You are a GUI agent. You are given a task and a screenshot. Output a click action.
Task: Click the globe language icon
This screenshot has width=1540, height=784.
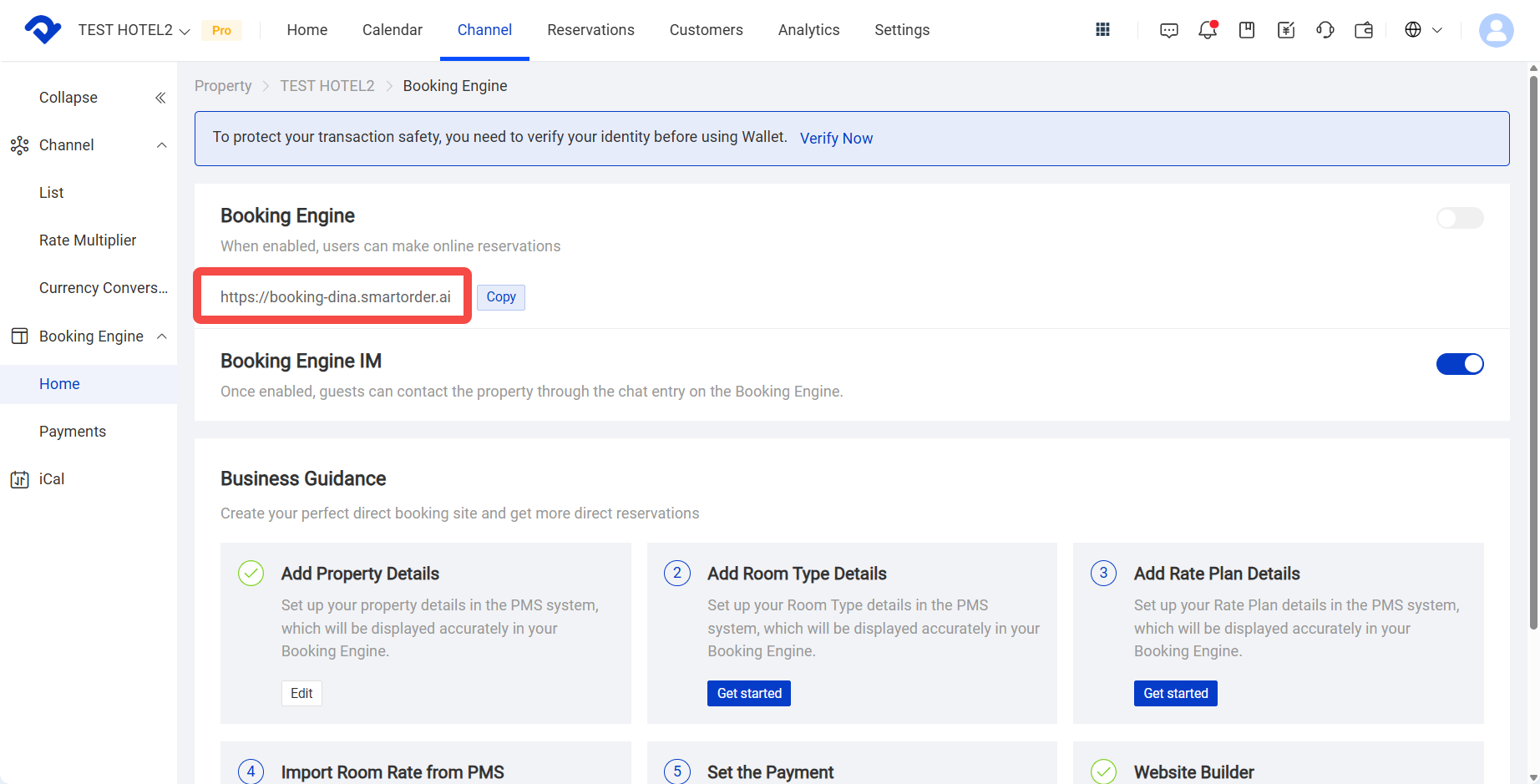point(1413,30)
